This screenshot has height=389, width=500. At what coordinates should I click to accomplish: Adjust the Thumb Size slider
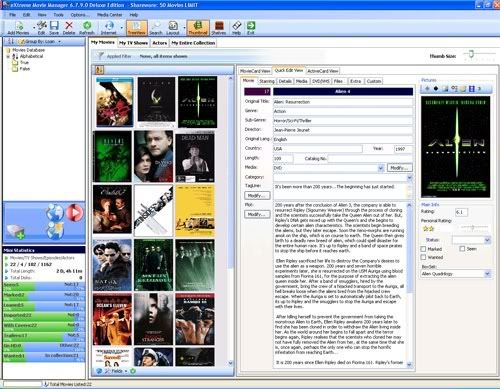coord(471,54)
